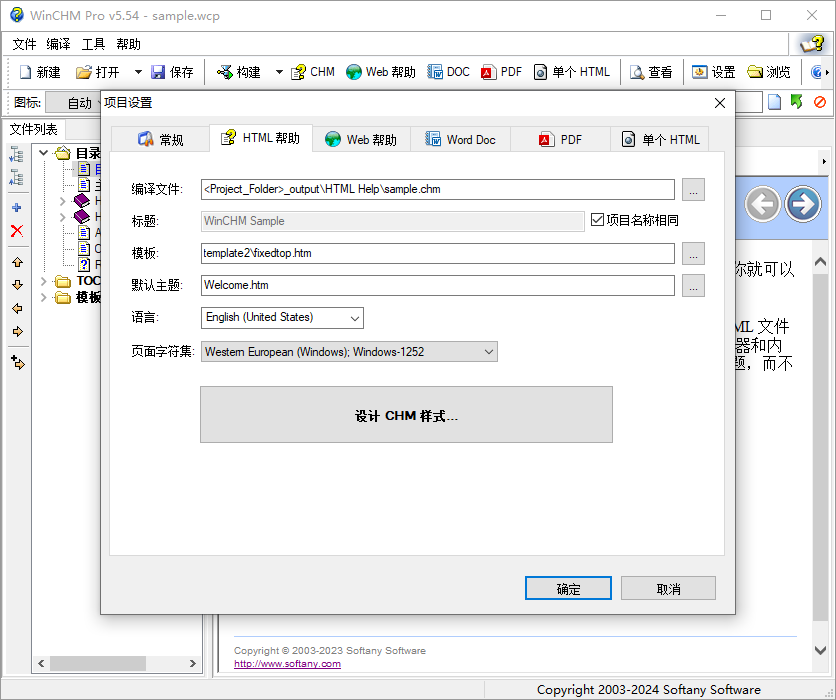This screenshot has width=836, height=700.
Task: Expand the first purple book tree node
Action: click(62, 201)
